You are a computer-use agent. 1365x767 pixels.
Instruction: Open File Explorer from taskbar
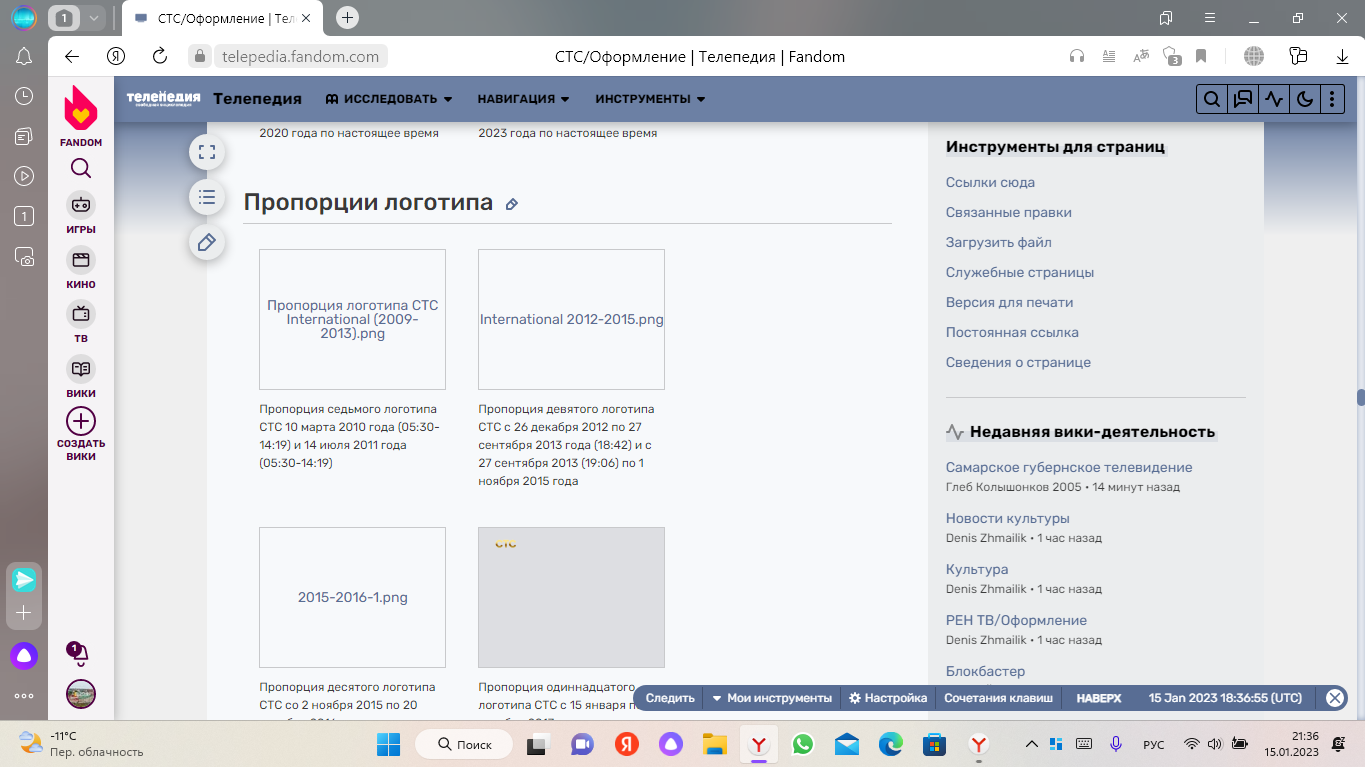click(x=714, y=744)
